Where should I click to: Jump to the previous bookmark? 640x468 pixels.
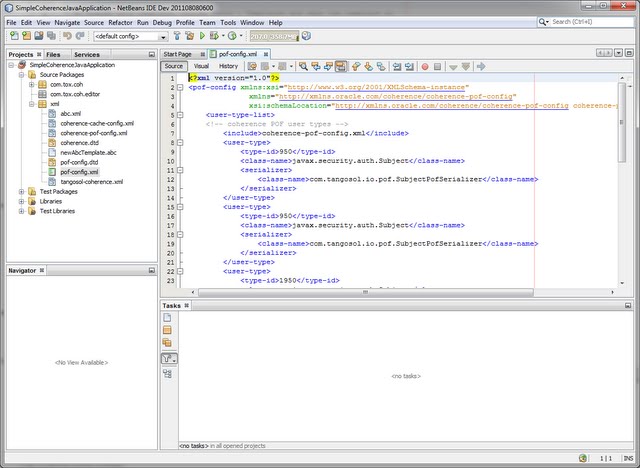click(x=356, y=66)
